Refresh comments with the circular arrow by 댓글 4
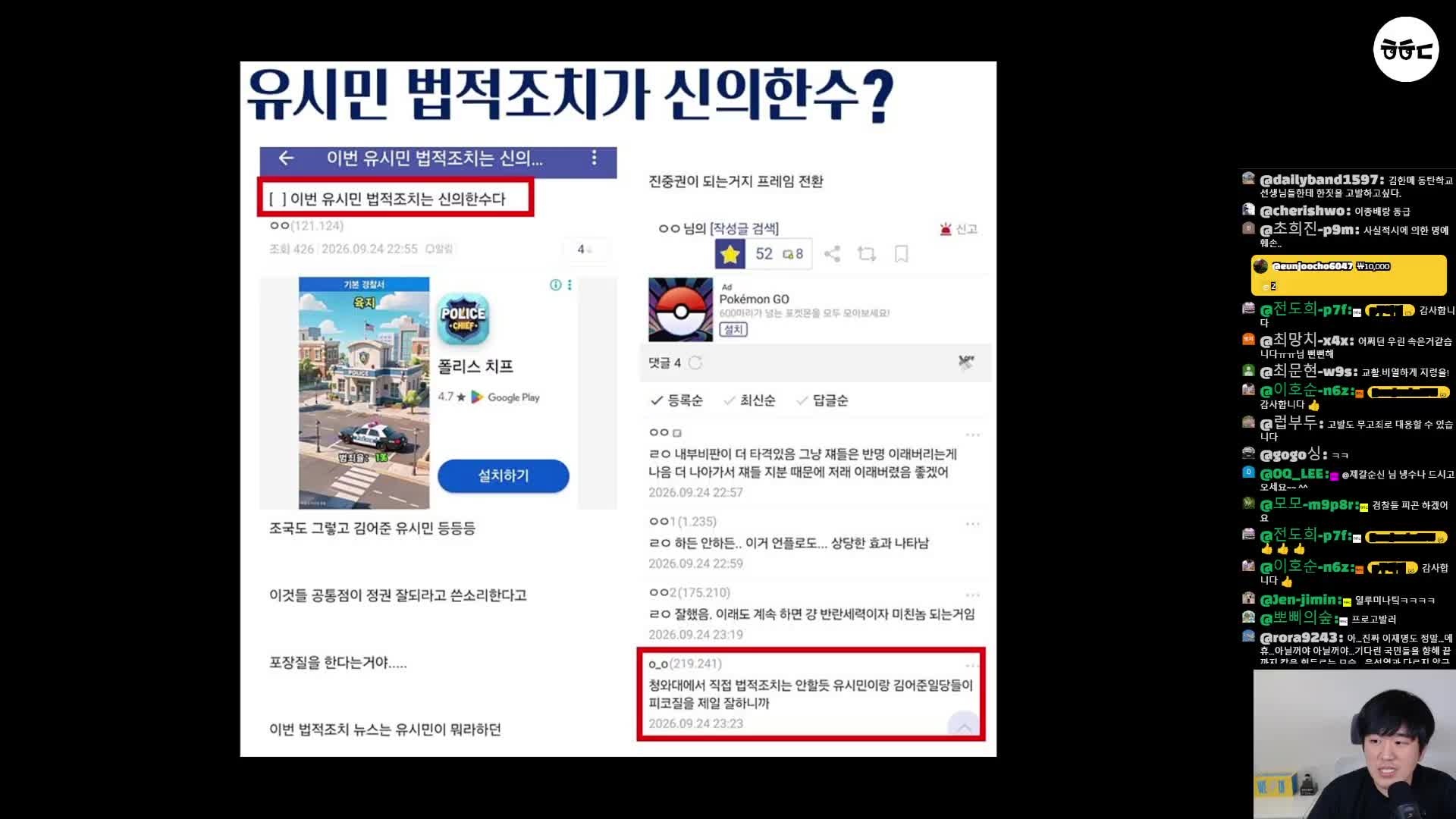Image resolution: width=1456 pixels, height=819 pixels. [x=695, y=363]
